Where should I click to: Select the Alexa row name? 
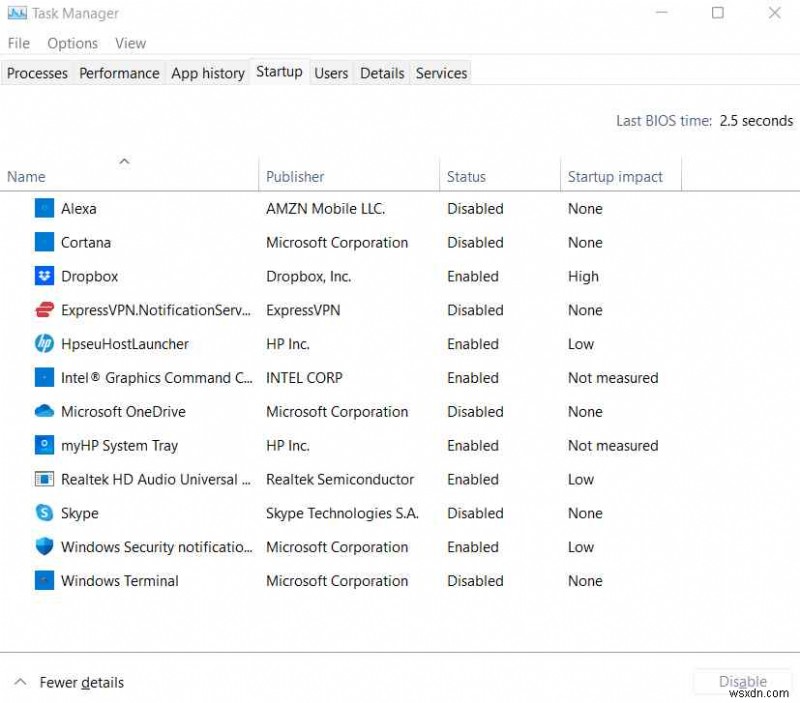pyautogui.click(x=79, y=208)
